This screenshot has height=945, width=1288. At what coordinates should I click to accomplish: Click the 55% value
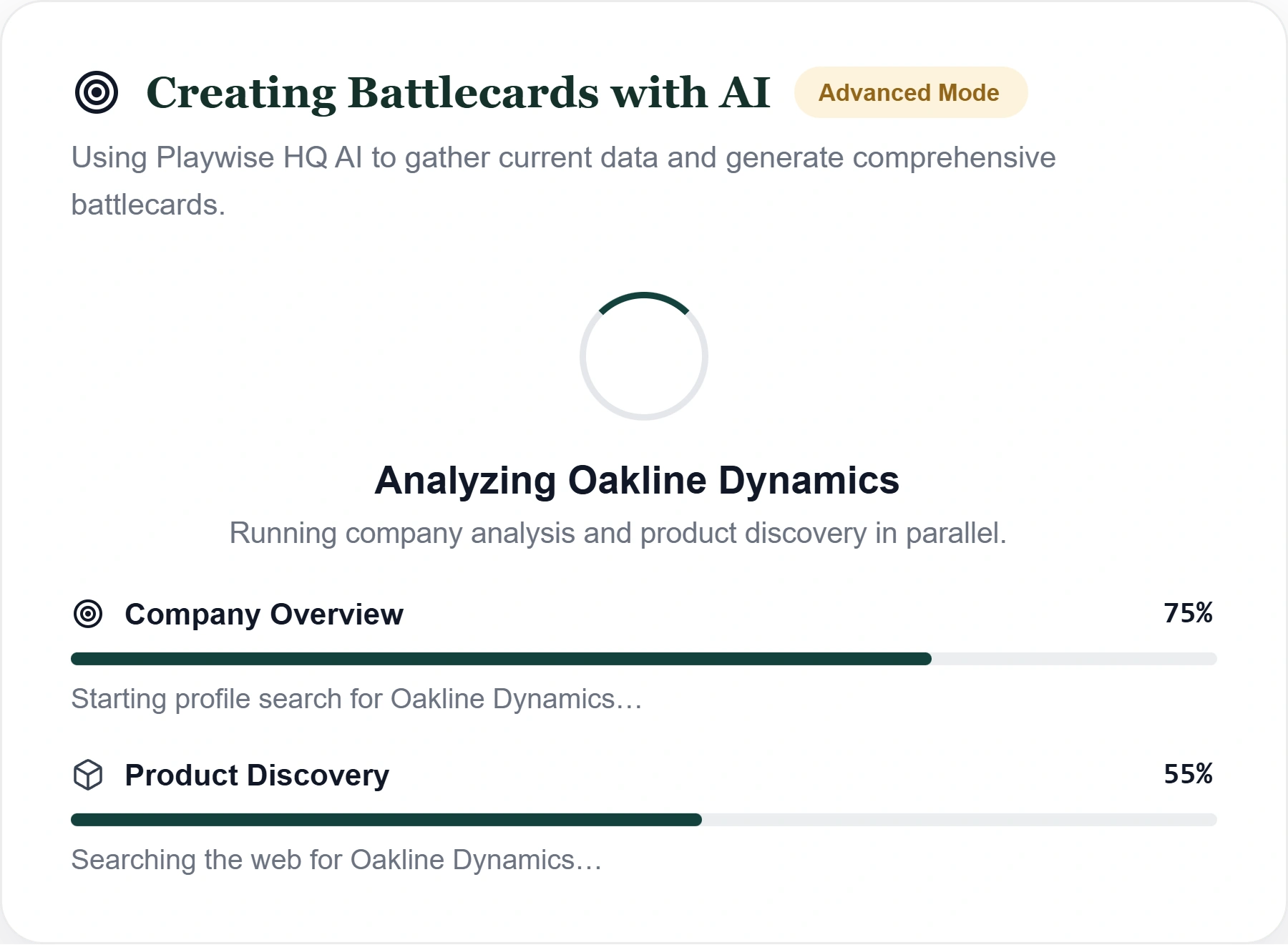(1188, 774)
